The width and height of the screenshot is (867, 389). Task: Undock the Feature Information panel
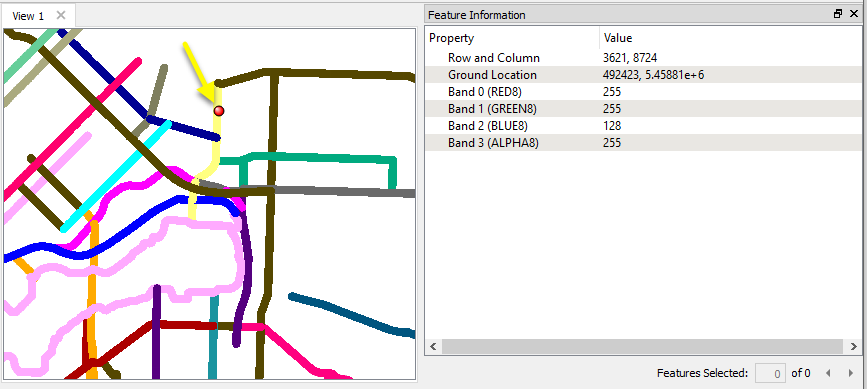tap(838, 14)
